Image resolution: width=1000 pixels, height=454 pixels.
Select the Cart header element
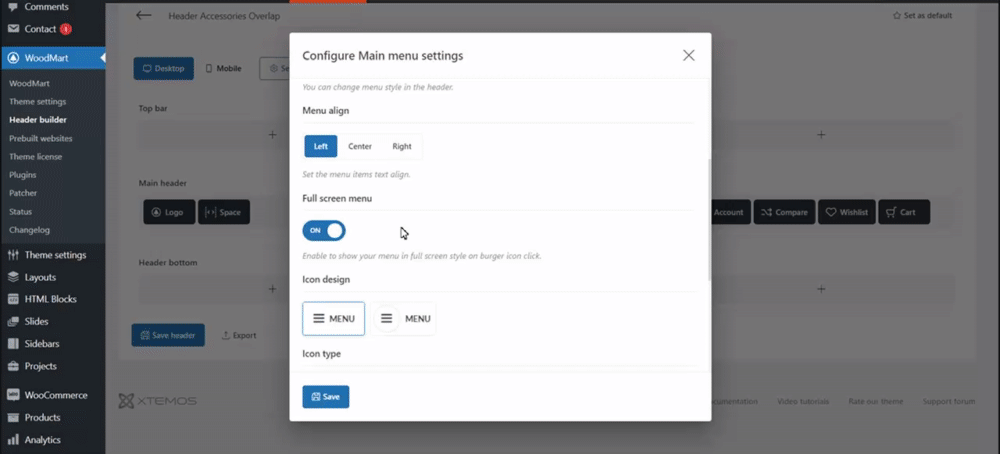pos(904,212)
